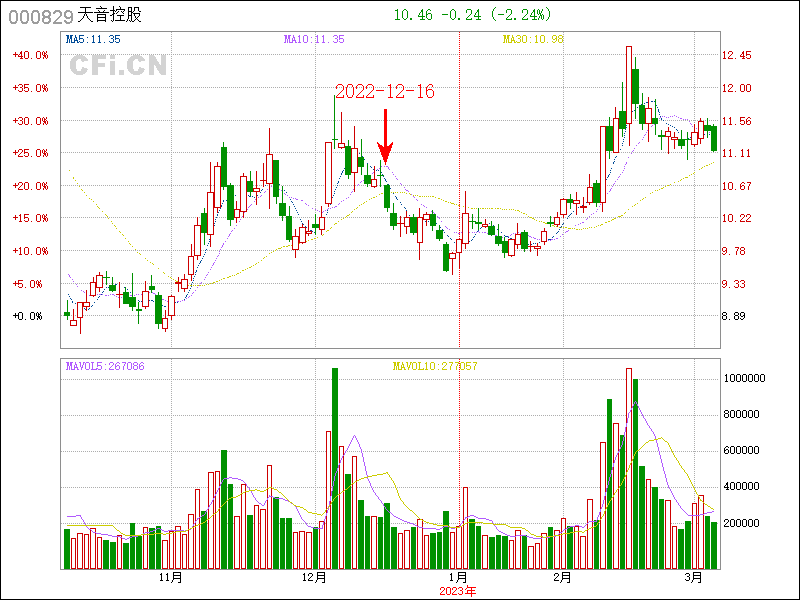Viewport: 800px width, 600px height.
Task: Jump to 2月 on time axis
Action: 562,577
